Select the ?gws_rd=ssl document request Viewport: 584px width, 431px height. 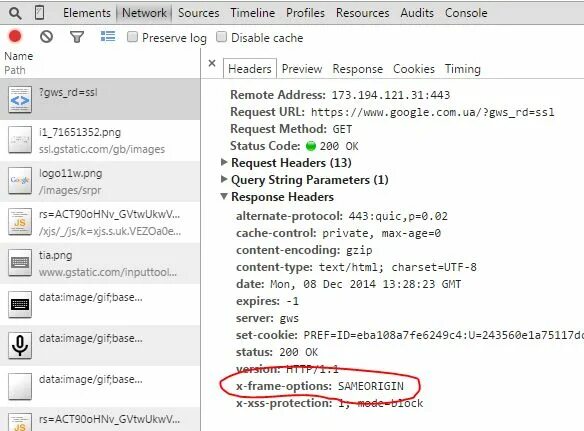(x=100, y=99)
